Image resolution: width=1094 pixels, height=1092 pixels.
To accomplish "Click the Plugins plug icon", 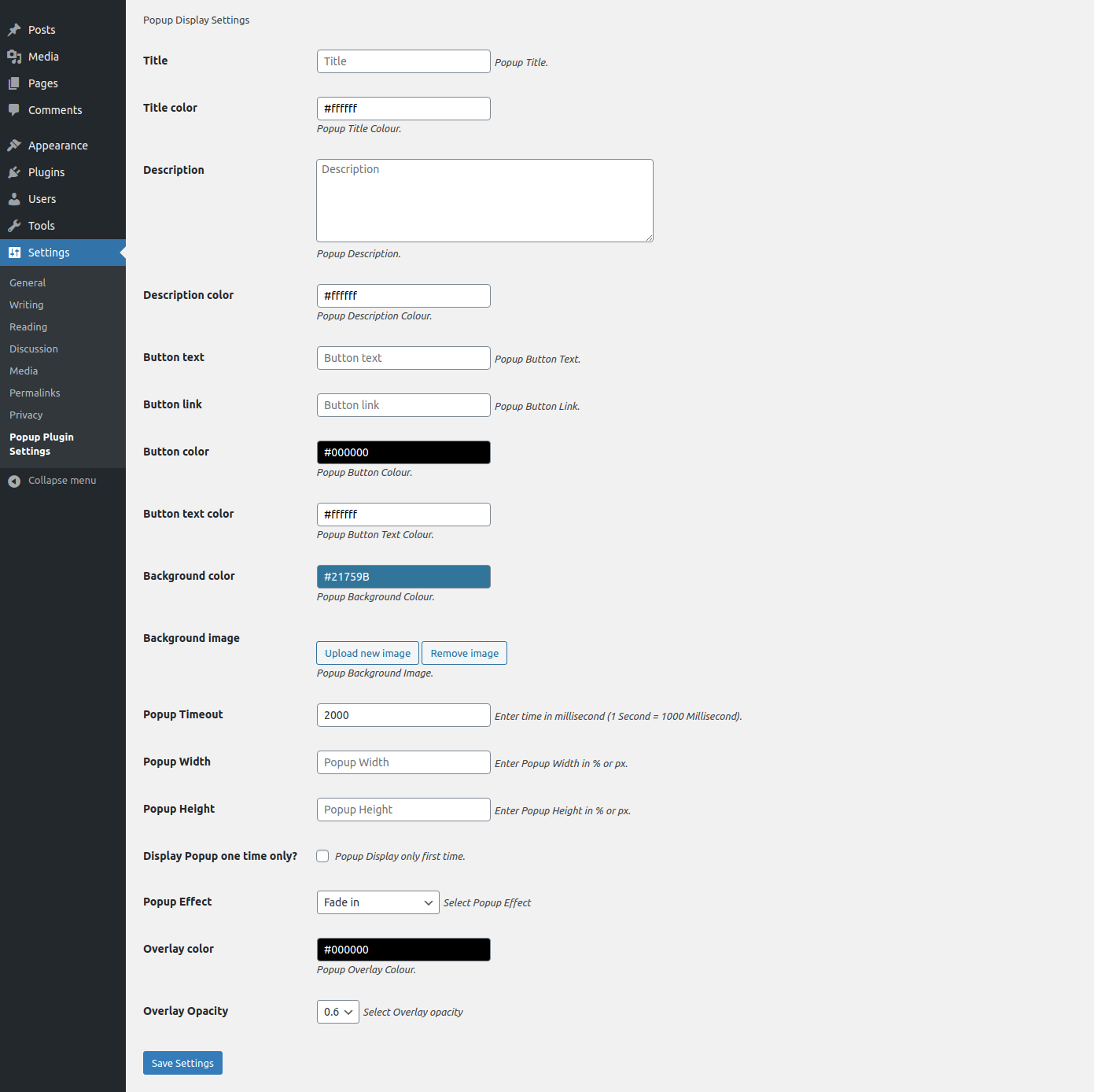I will (x=14, y=172).
